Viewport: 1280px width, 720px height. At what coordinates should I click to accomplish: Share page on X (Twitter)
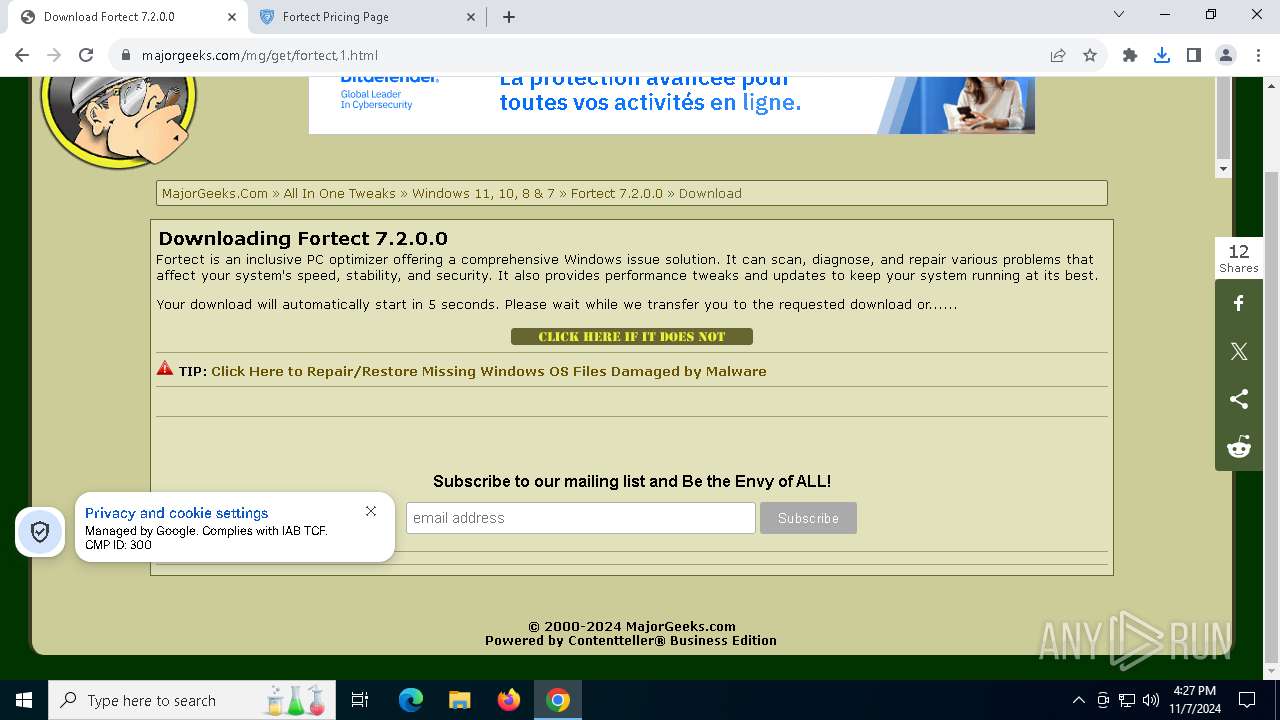tap(1239, 351)
